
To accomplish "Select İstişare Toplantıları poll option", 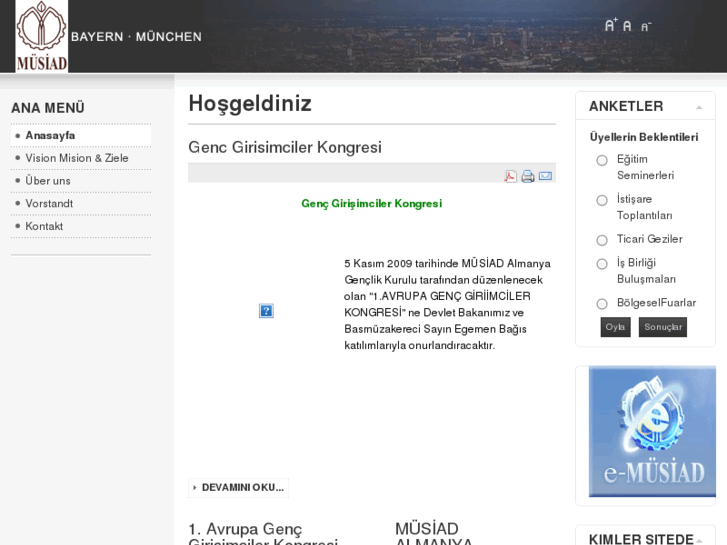I will coord(602,200).
